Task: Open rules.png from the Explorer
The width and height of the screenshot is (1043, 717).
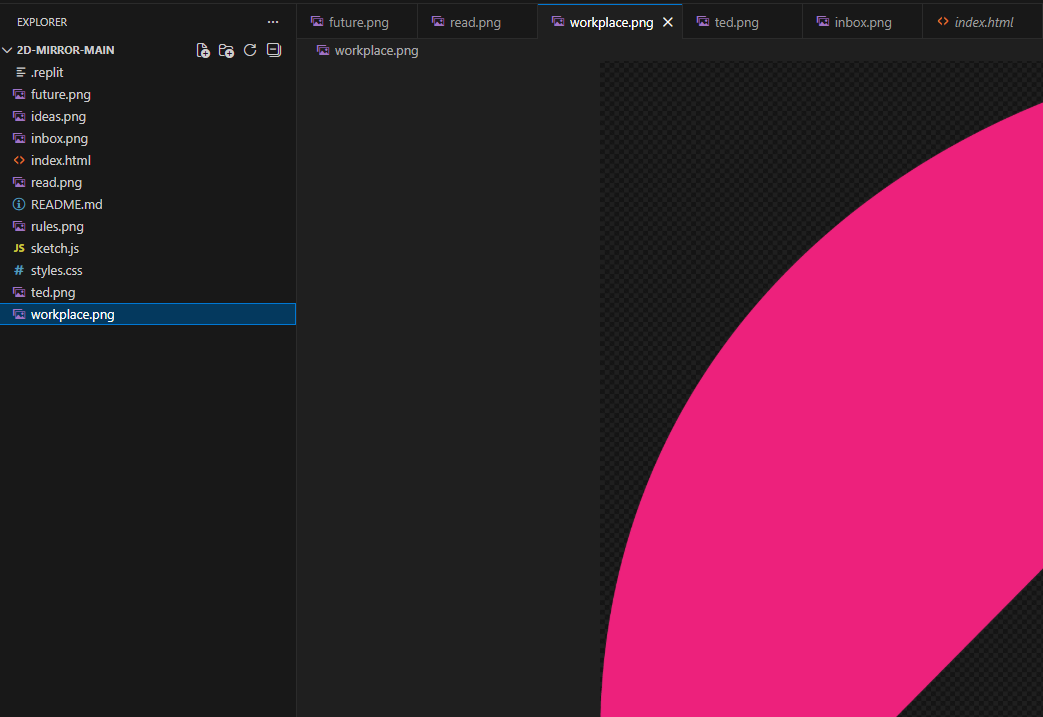Action: [x=56, y=226]
